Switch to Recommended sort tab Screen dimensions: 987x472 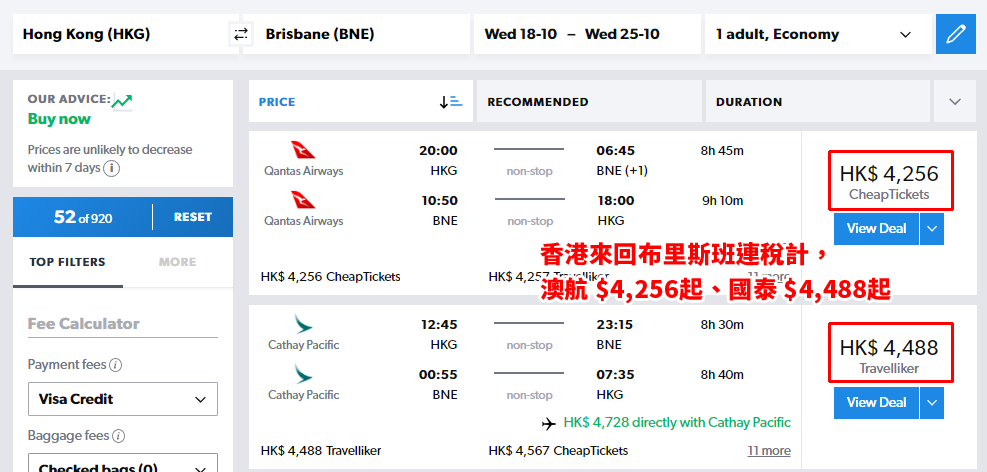[589, 101]
